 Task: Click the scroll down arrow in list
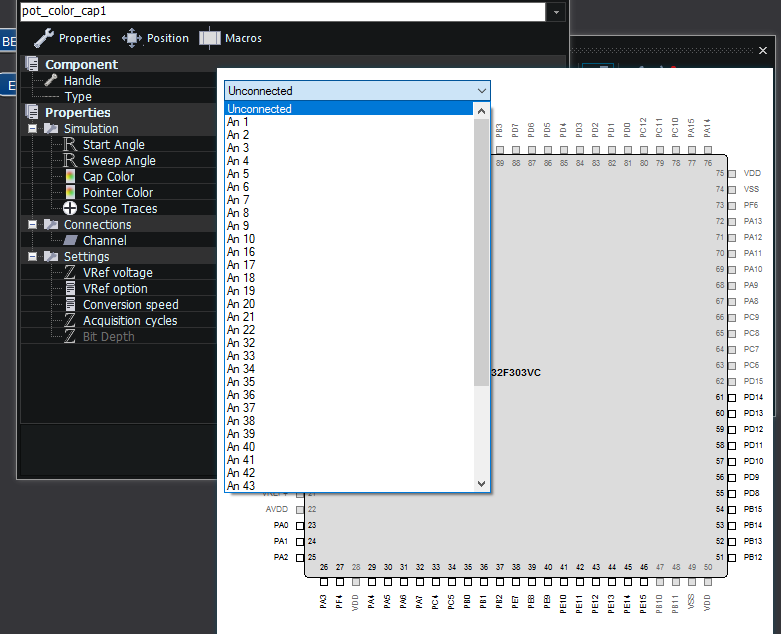481,484
